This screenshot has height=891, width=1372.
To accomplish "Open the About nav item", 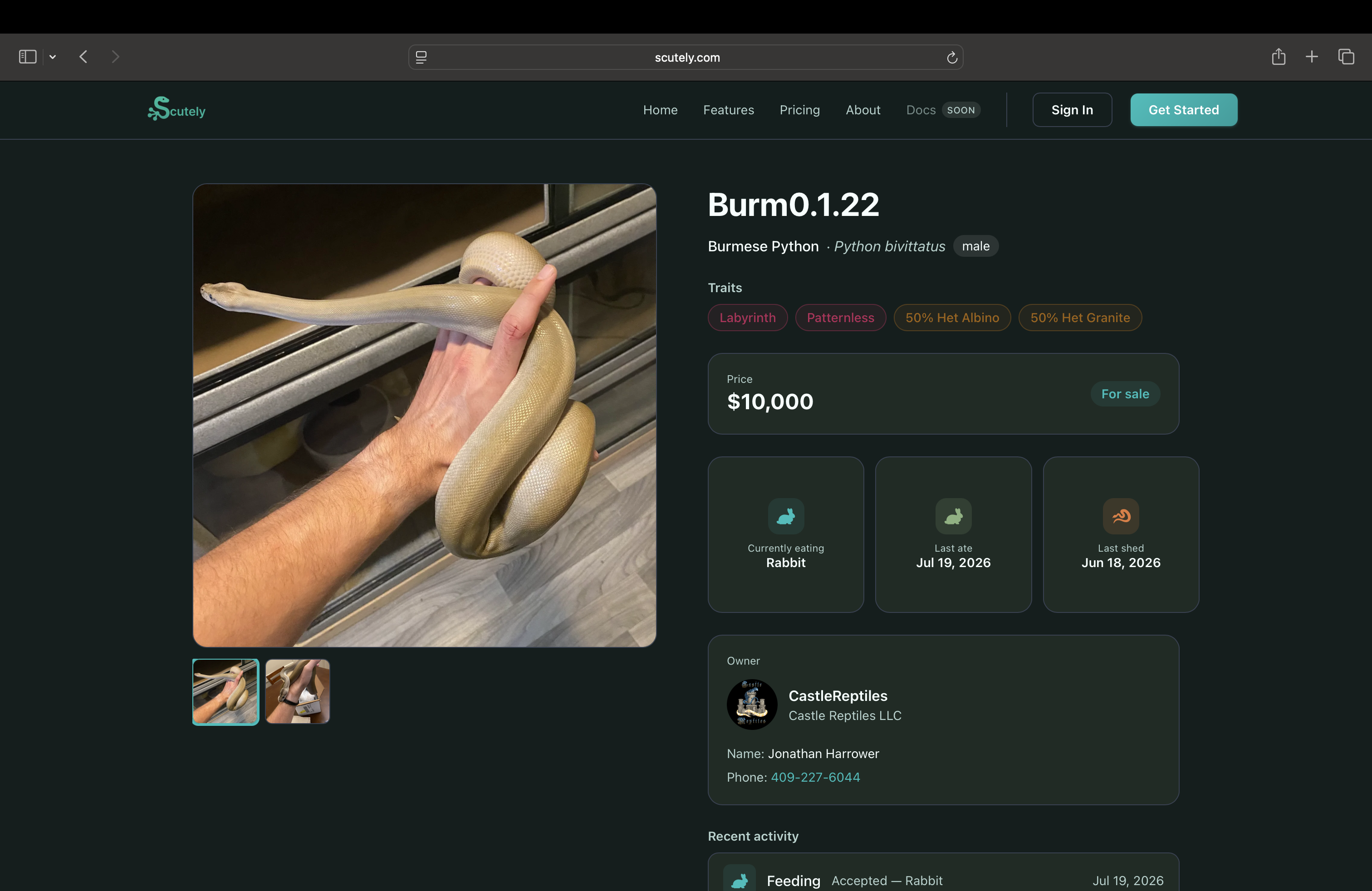I will (x=862, y=109).
